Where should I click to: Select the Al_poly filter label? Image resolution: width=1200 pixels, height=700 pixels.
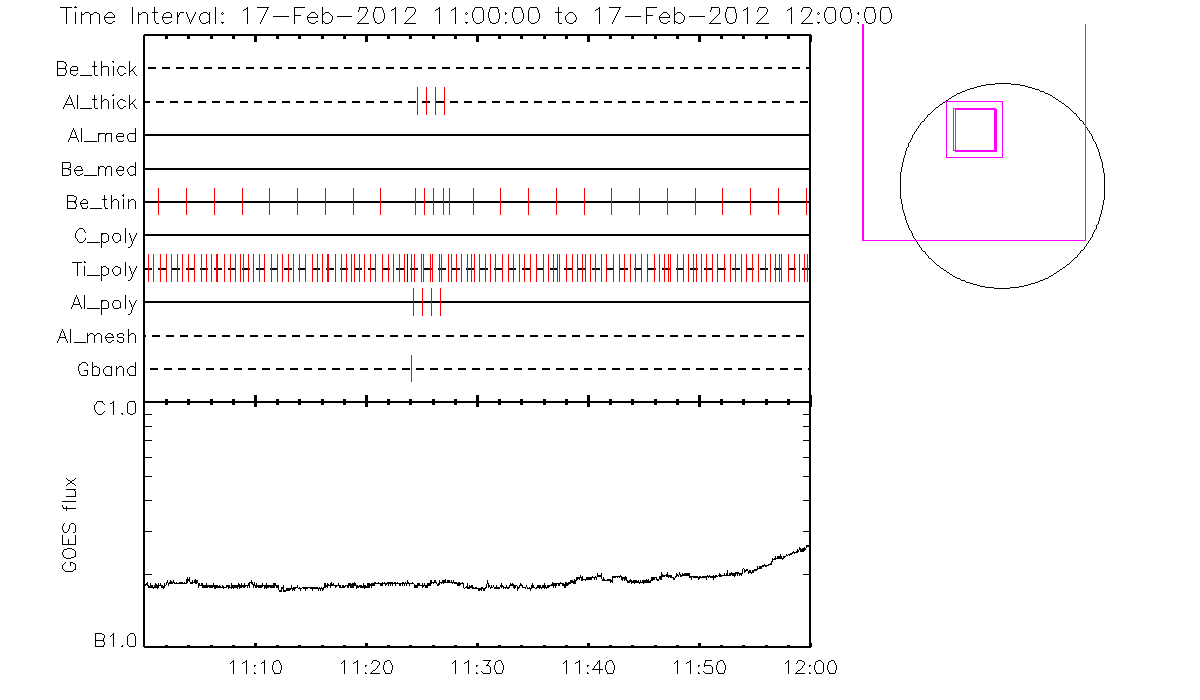coord(104,302)
